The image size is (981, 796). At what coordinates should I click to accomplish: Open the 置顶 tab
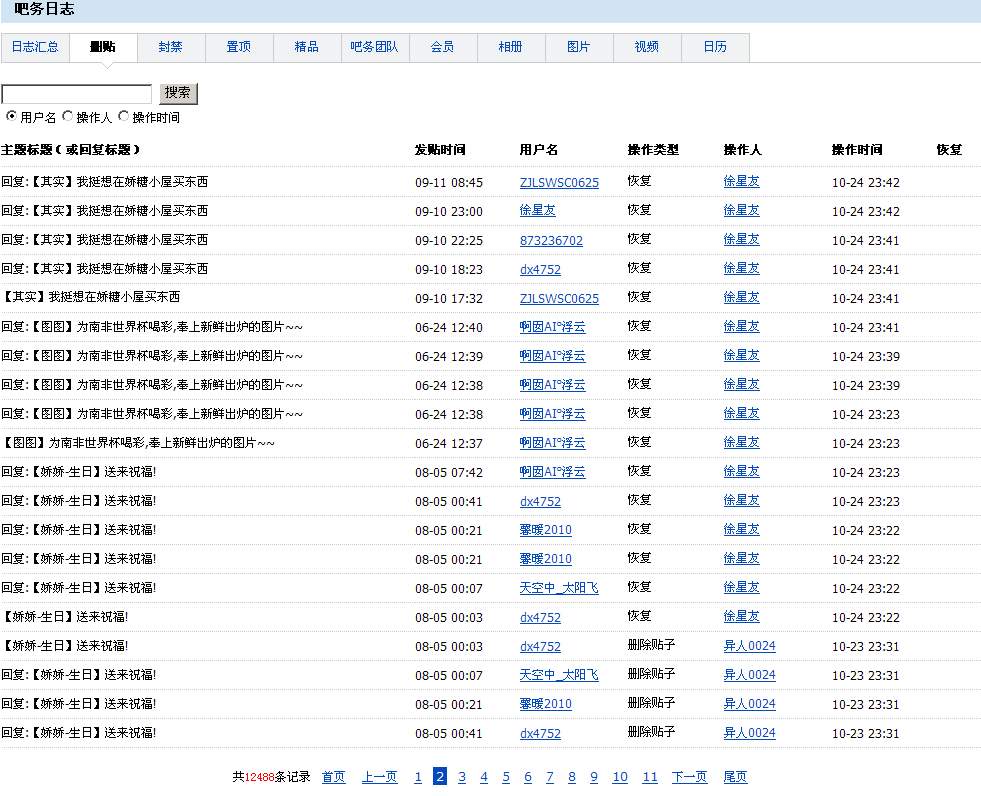[238, 47]
